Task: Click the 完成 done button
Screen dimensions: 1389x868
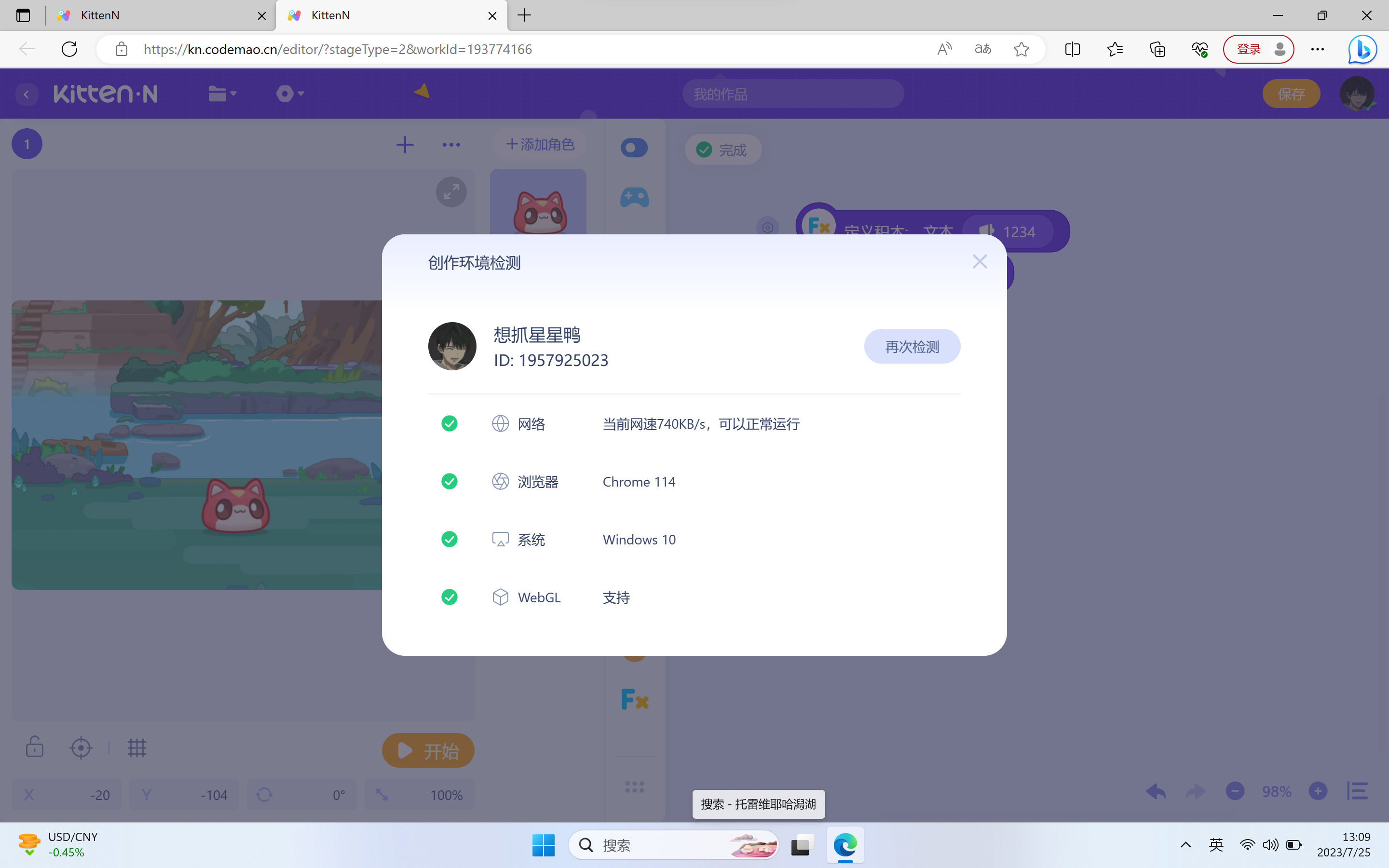Action: coord(723,150)
